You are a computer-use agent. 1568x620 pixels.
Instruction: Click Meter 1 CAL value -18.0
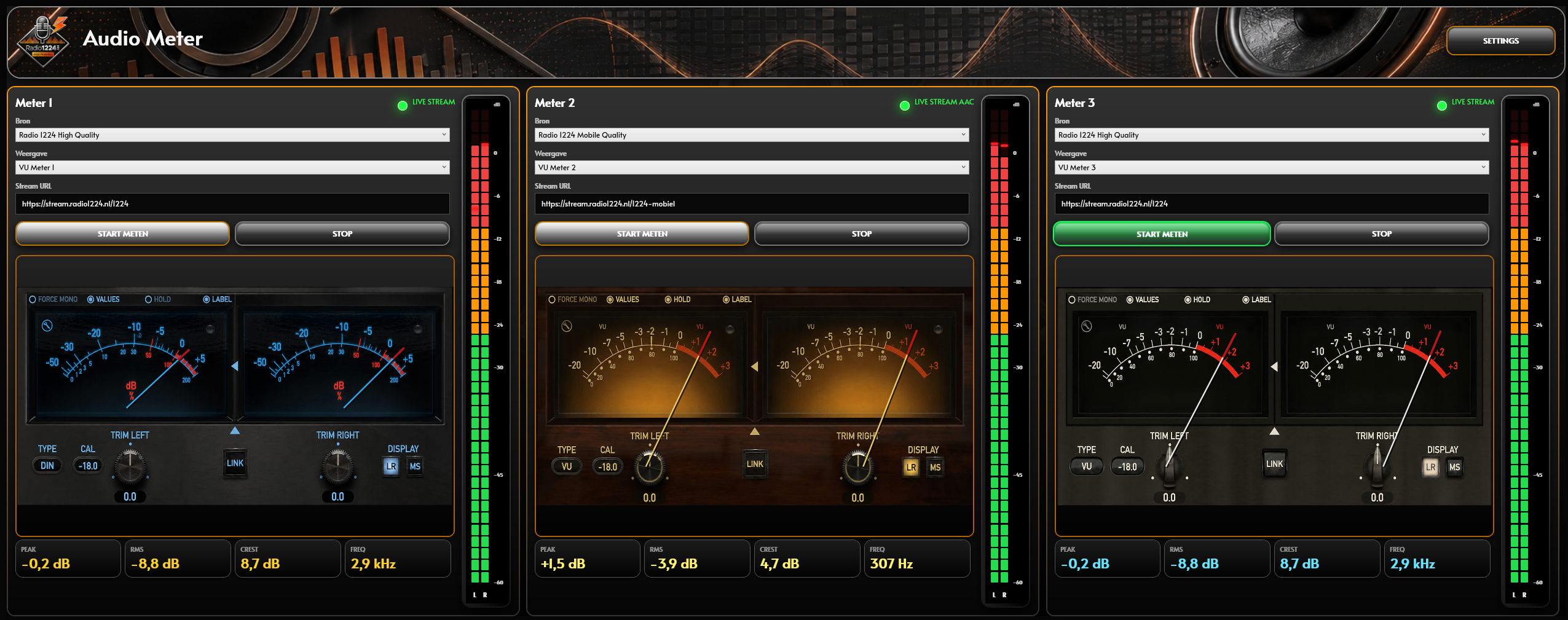[x=88, y=466]
